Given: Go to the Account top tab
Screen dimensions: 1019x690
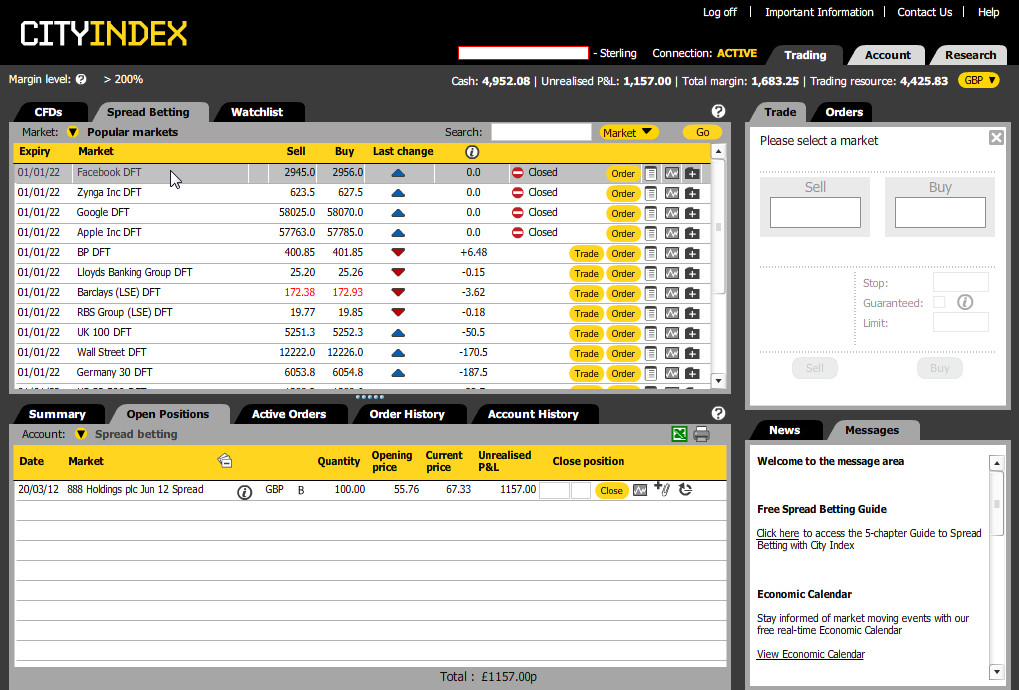Looking at the screenshot, I should pos(888,55).
